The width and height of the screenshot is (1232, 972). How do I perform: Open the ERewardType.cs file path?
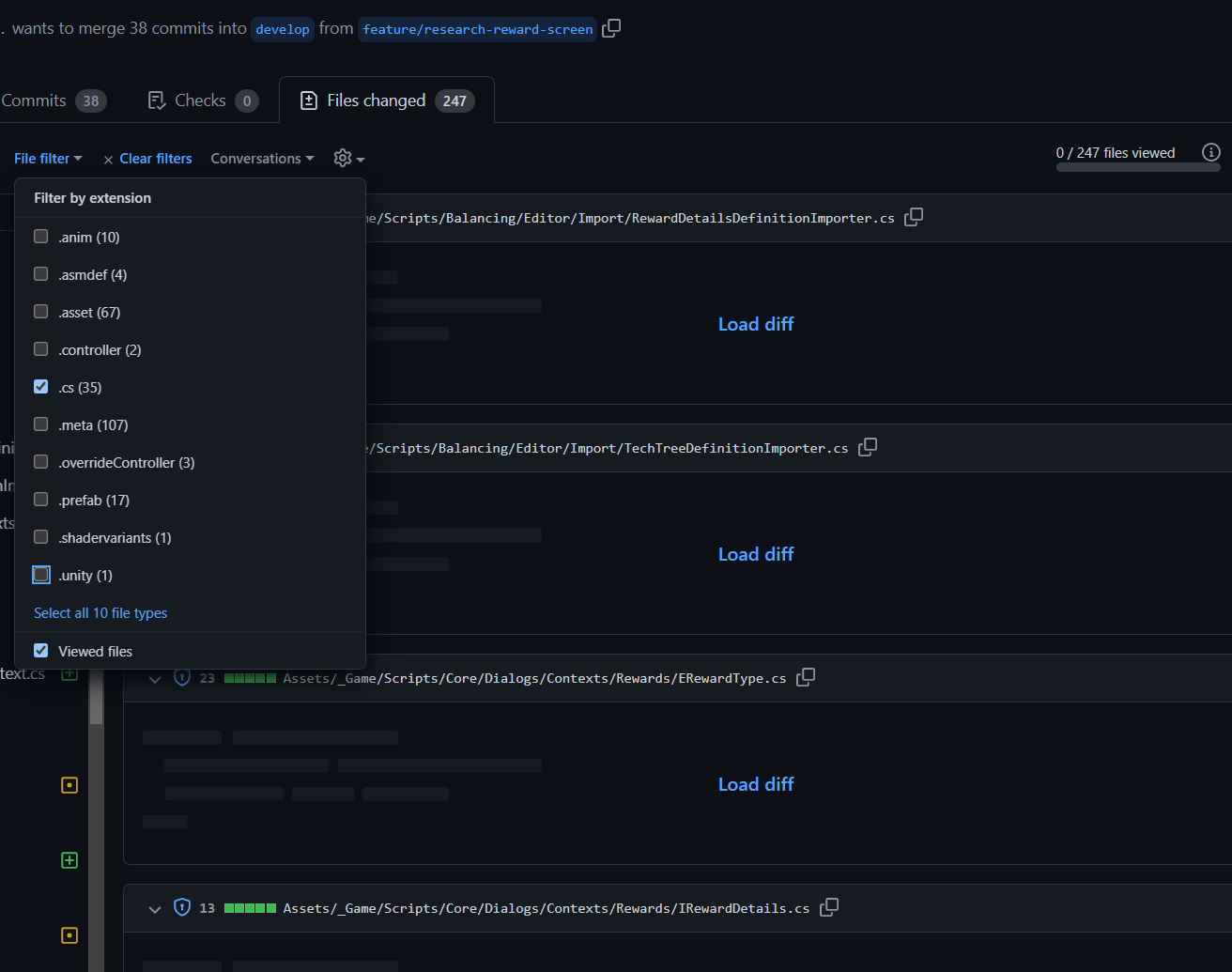pyautogui.click(x=534, y=678)
